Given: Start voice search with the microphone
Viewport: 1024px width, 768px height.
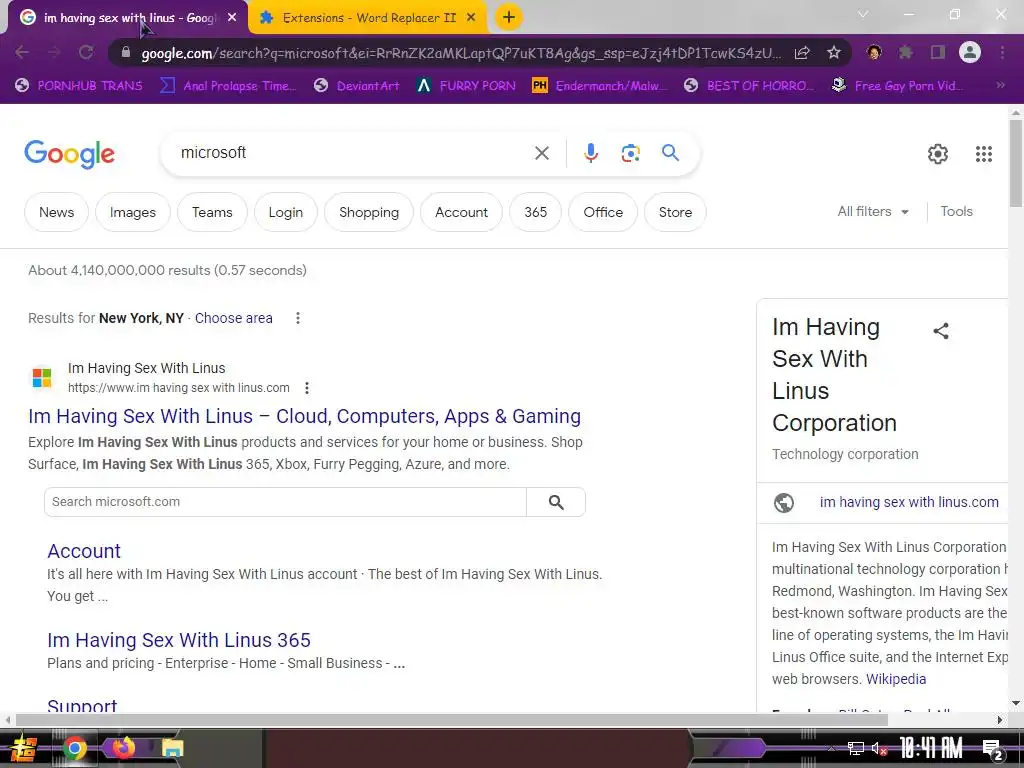Looking at the screenshot, I should 590,153.
